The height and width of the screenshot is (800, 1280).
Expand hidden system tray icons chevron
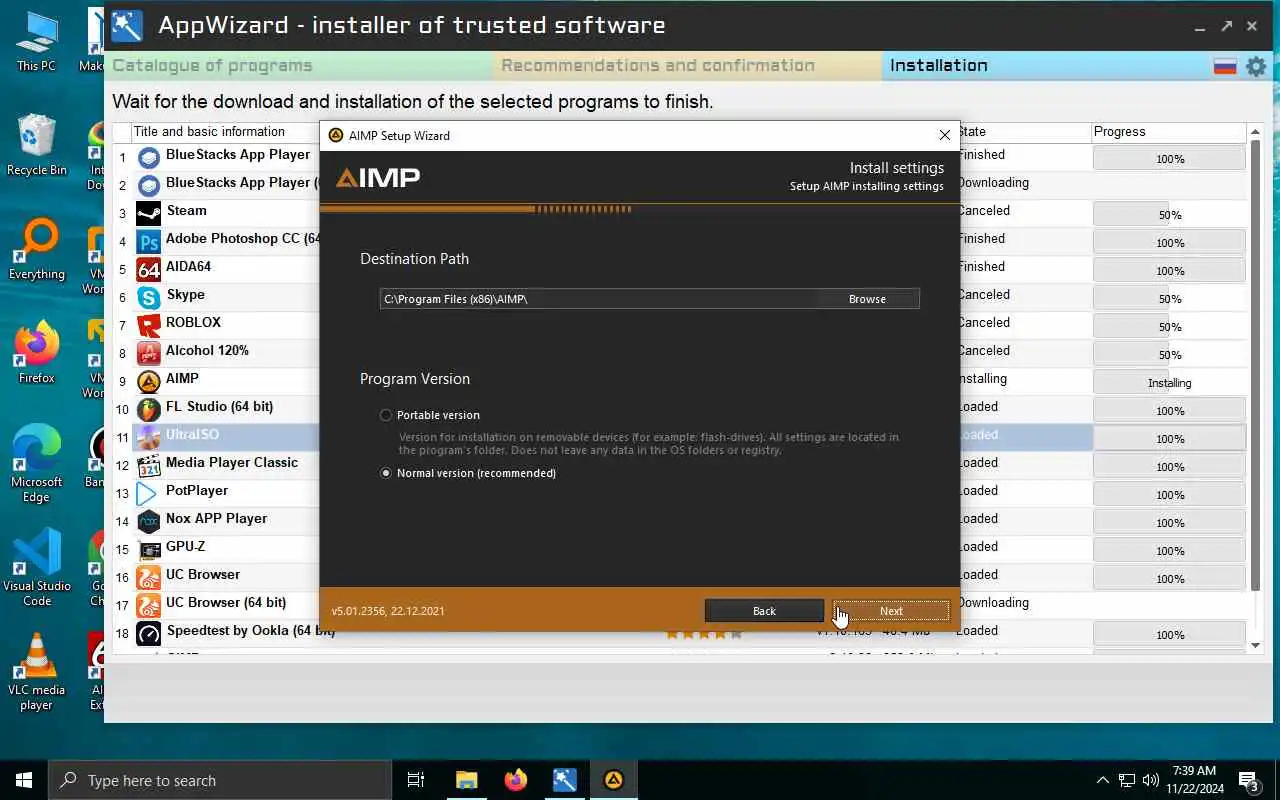(1103, 780)
